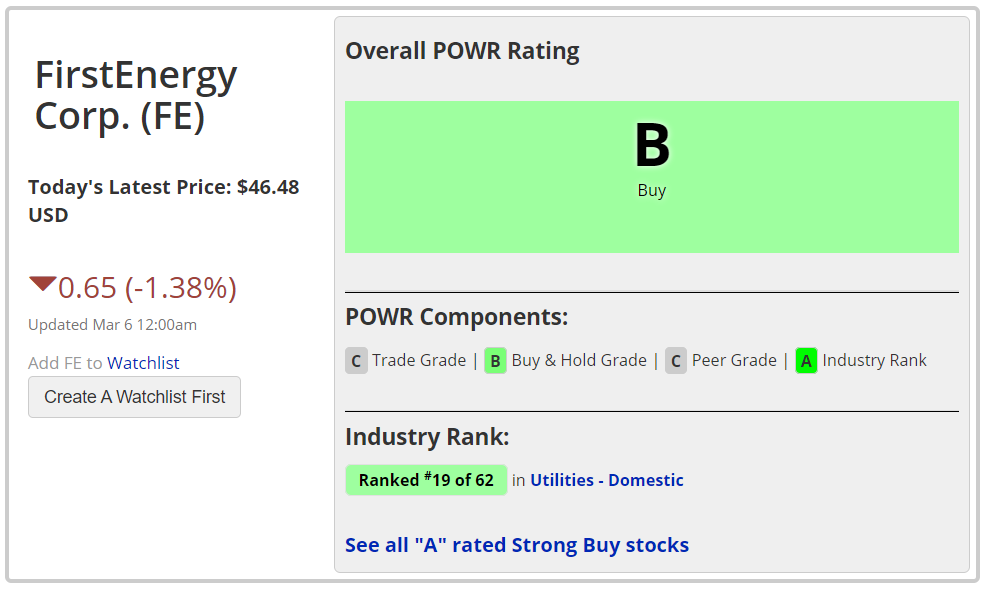Click the green B Buy & Hold badge

pos(495,360)
